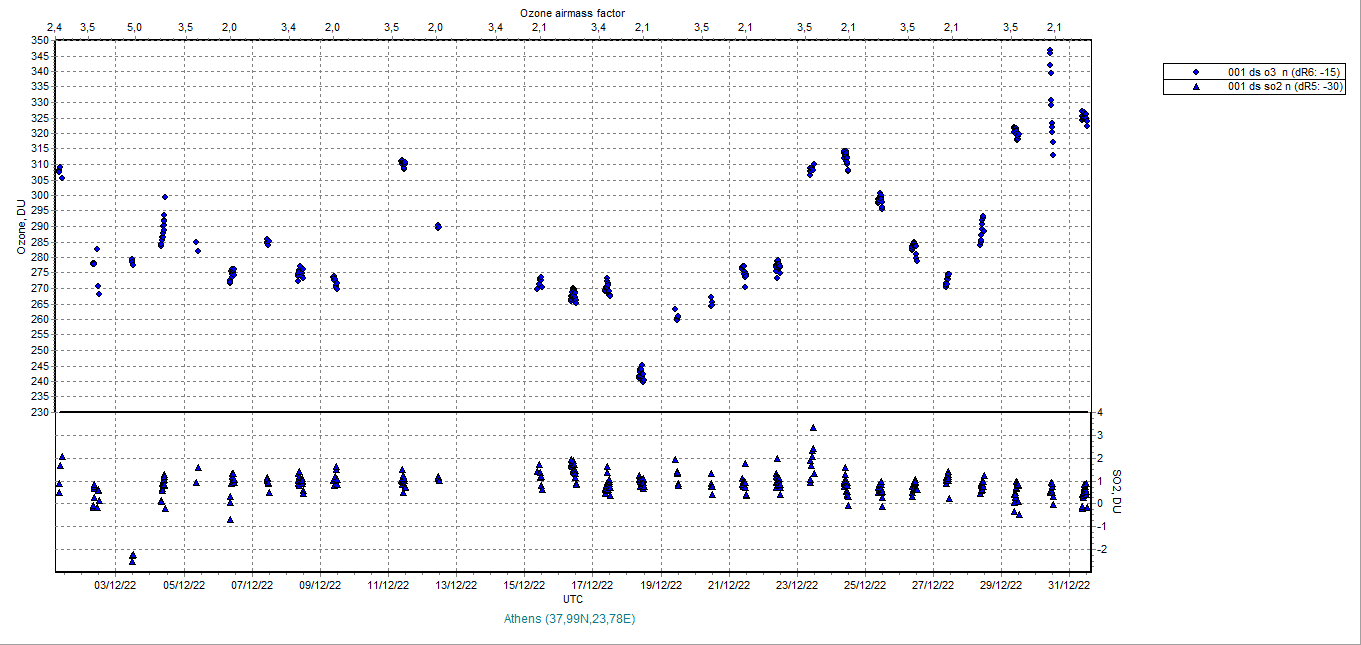Click the UTC label below the date axis

[x=573, y=599]
